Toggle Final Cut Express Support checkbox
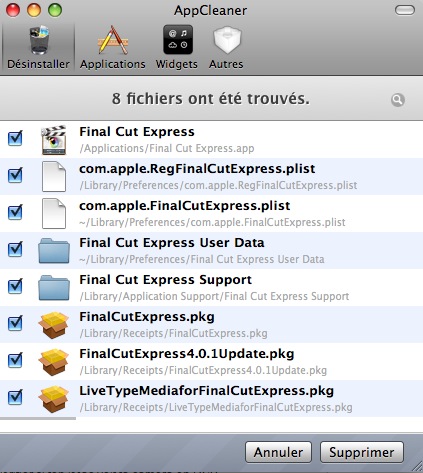This screenshot has height=473, width=423. (15, 286)
